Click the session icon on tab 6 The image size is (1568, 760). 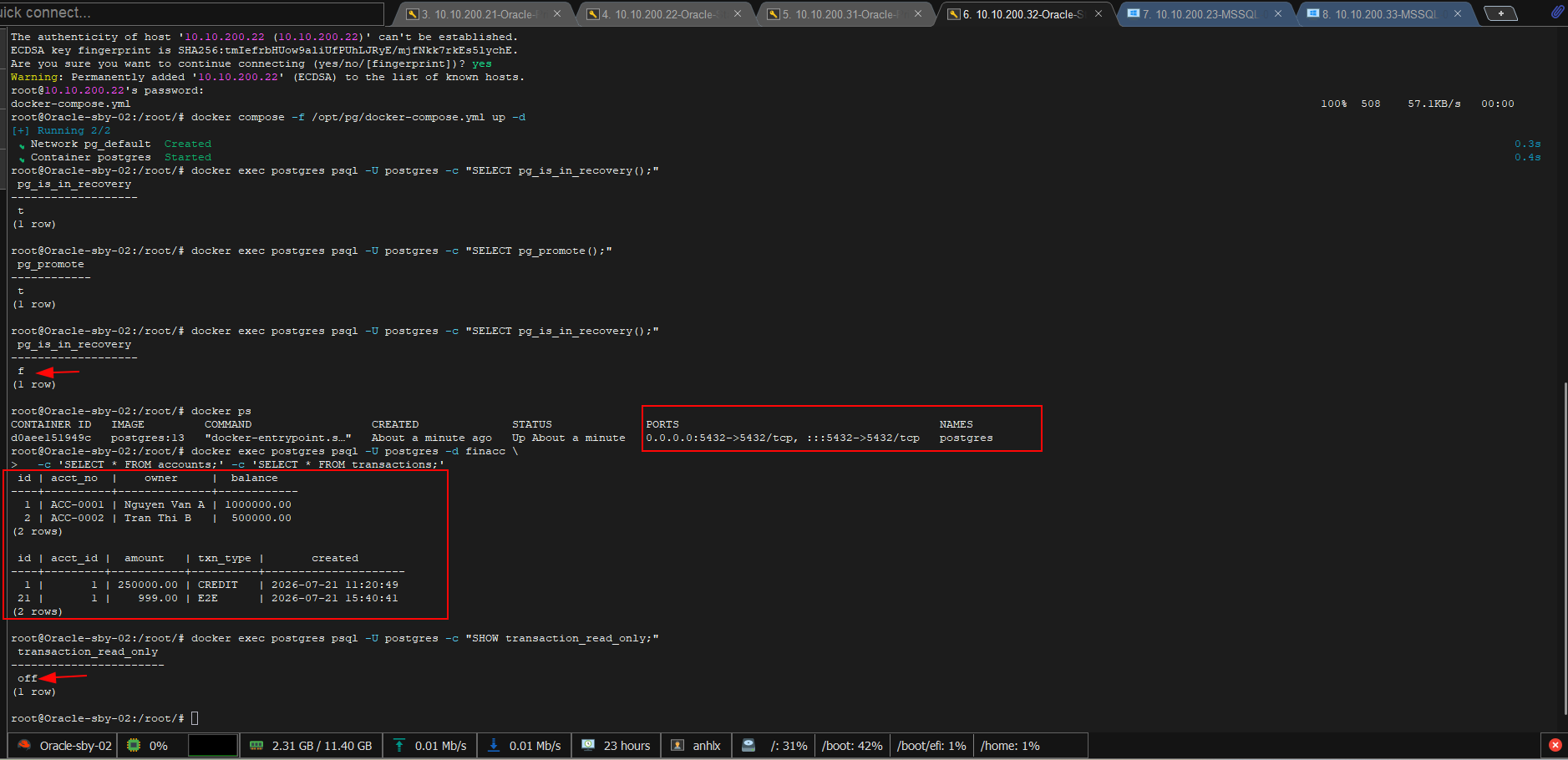(x=953, y=14)
